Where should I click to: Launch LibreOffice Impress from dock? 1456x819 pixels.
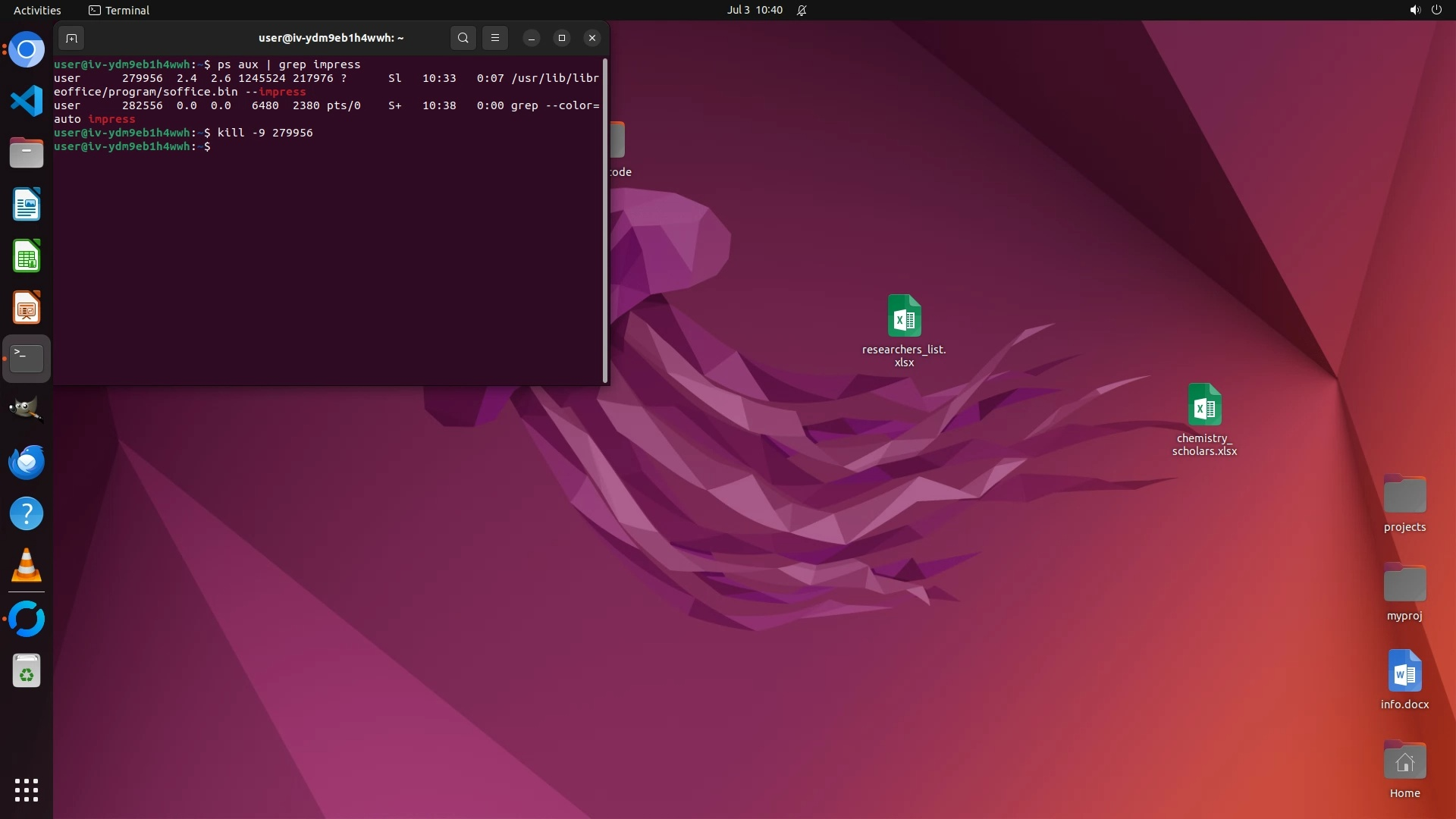27,308
